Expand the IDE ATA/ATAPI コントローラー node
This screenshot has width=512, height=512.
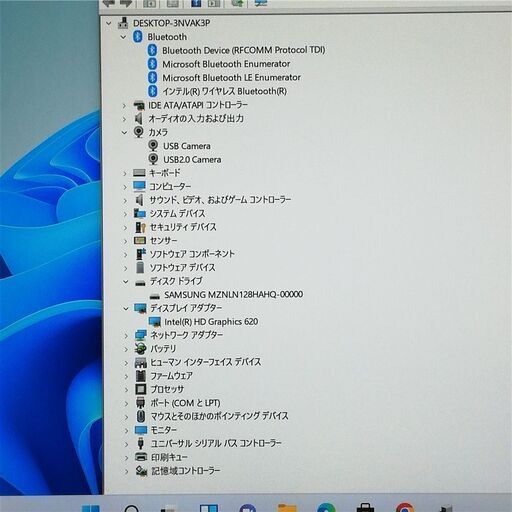124,106
